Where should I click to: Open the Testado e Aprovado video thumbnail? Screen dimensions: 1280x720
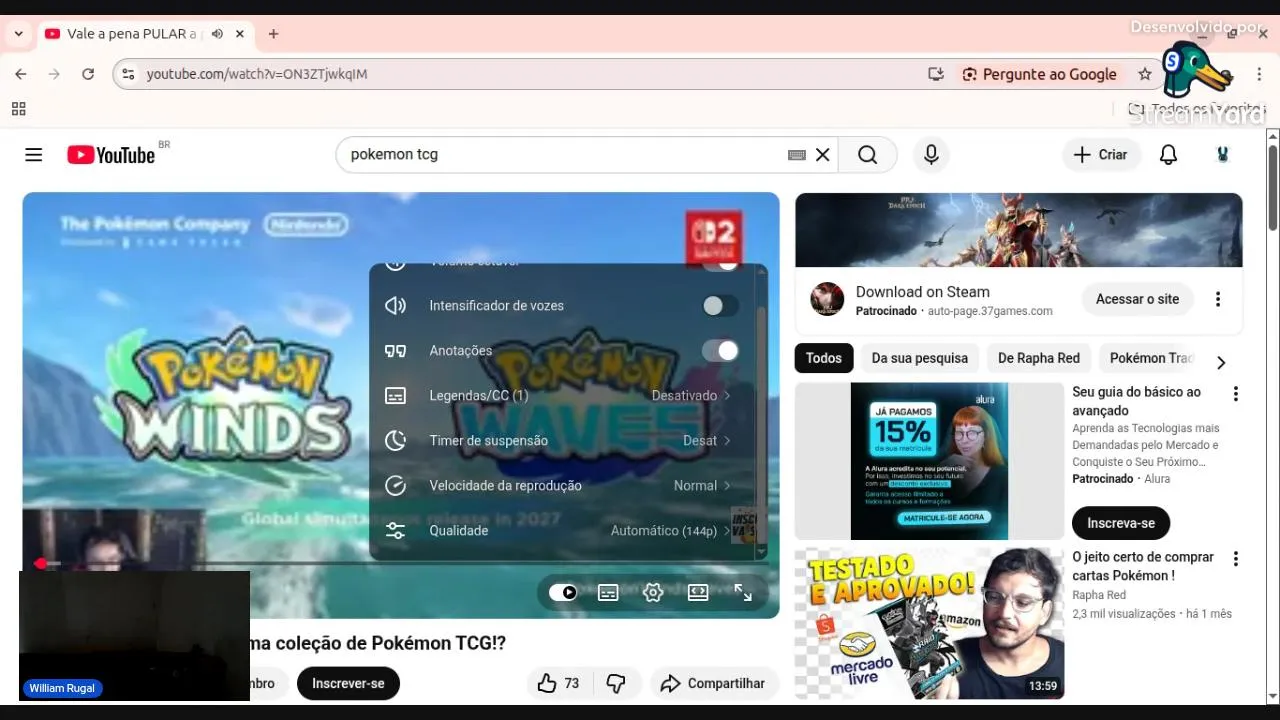929,623
